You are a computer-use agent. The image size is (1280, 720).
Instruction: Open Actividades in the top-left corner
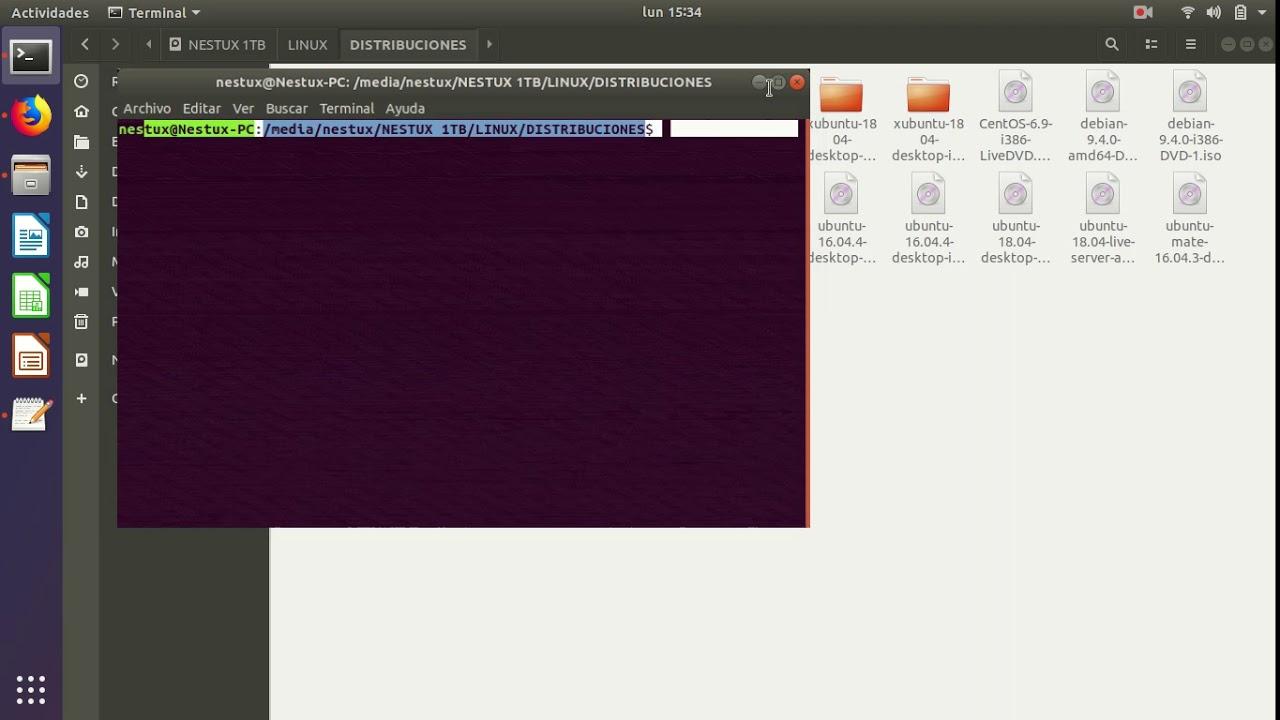[49, 12]
